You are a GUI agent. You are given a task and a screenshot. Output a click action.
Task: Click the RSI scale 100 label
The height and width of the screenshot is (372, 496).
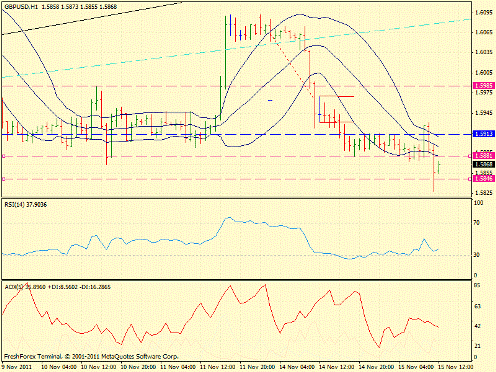(479, 203)
